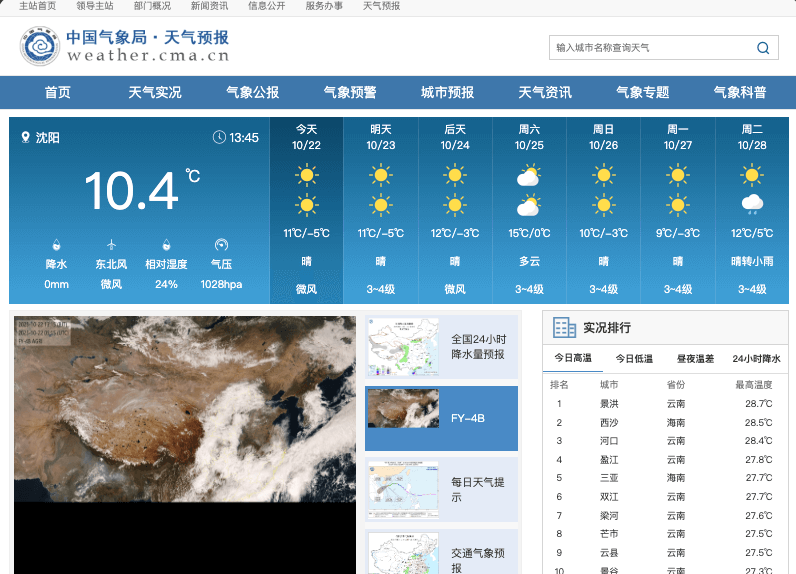
Task: Click 梁河 in the ranking list
Action: [x=609, y=516]
